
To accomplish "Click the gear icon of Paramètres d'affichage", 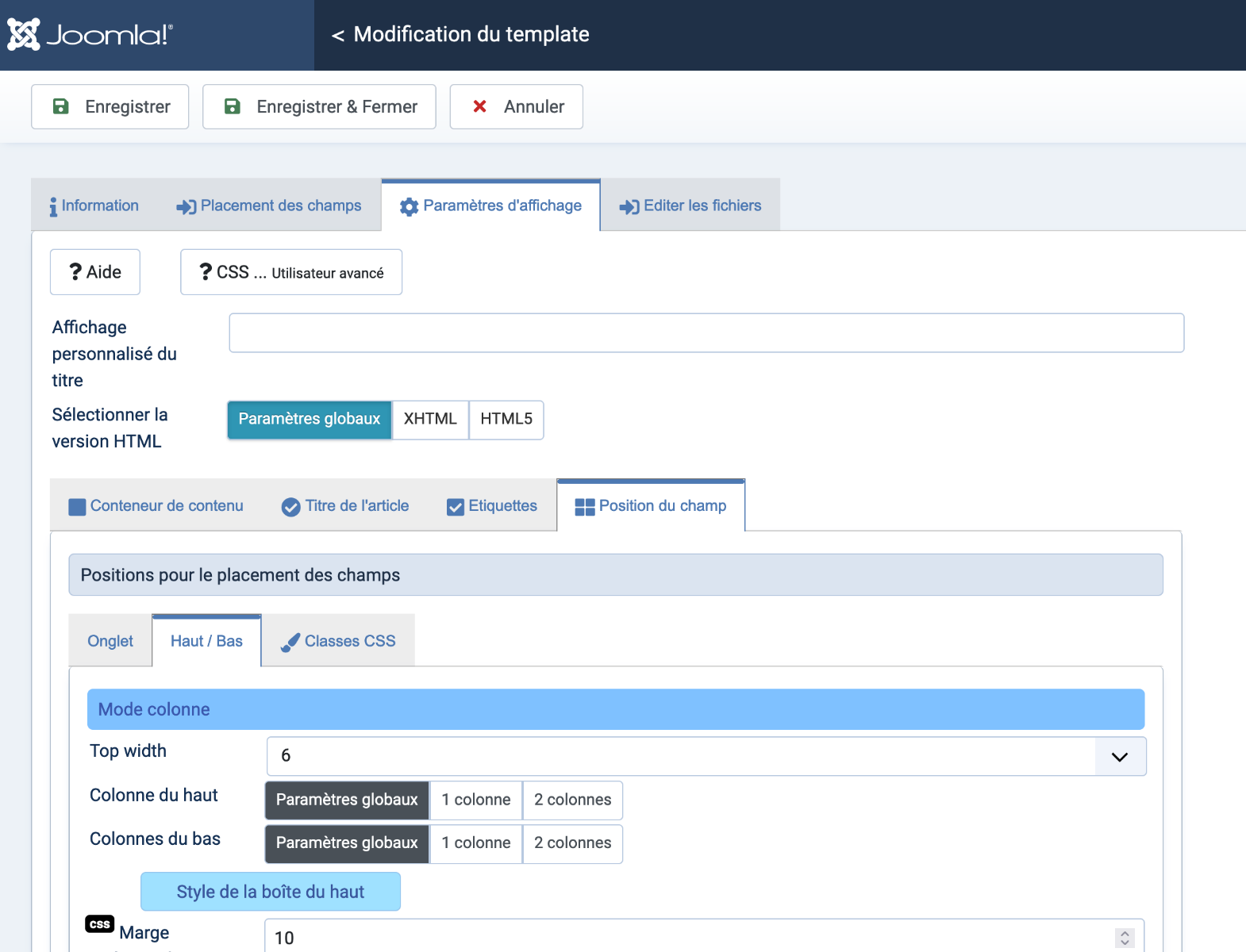I will (x=409, y=206).
